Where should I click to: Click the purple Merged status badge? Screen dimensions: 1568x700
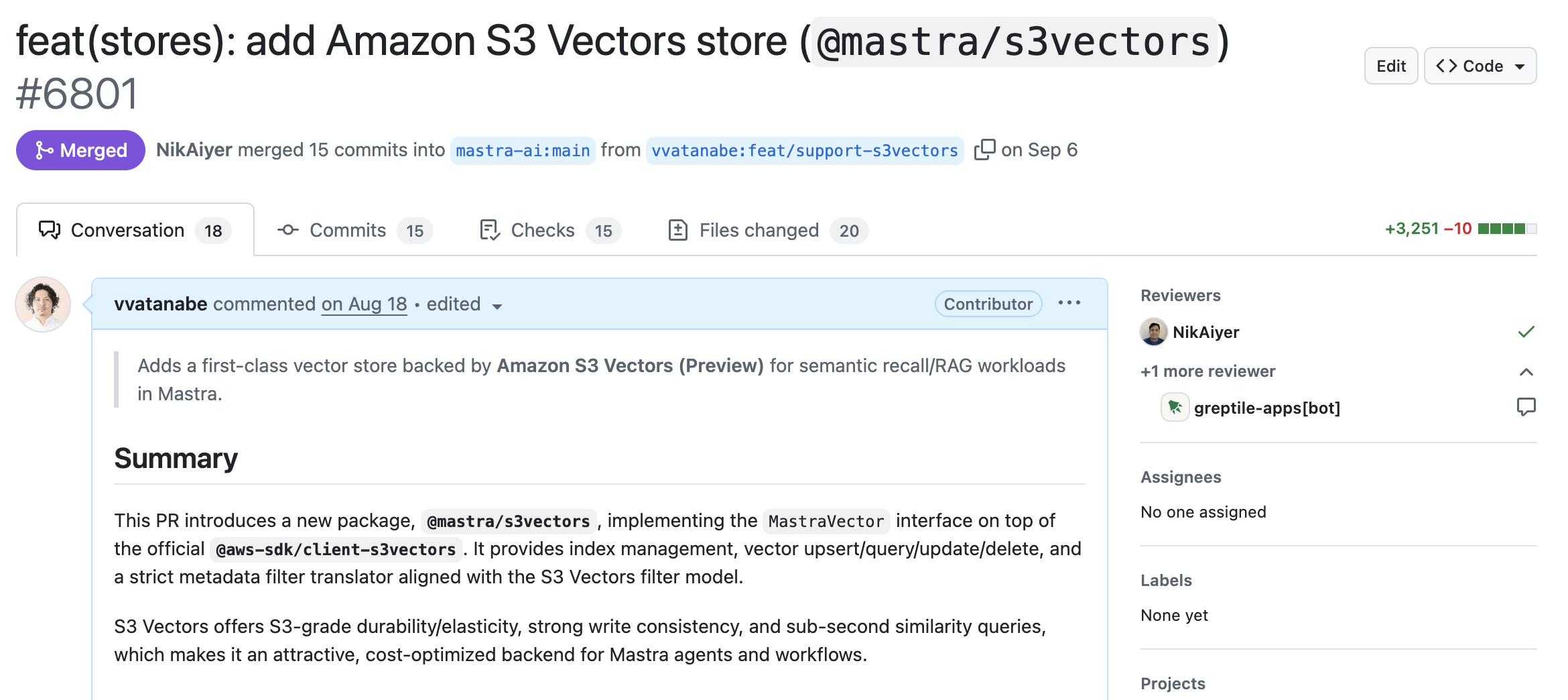[x=80, y=150]
